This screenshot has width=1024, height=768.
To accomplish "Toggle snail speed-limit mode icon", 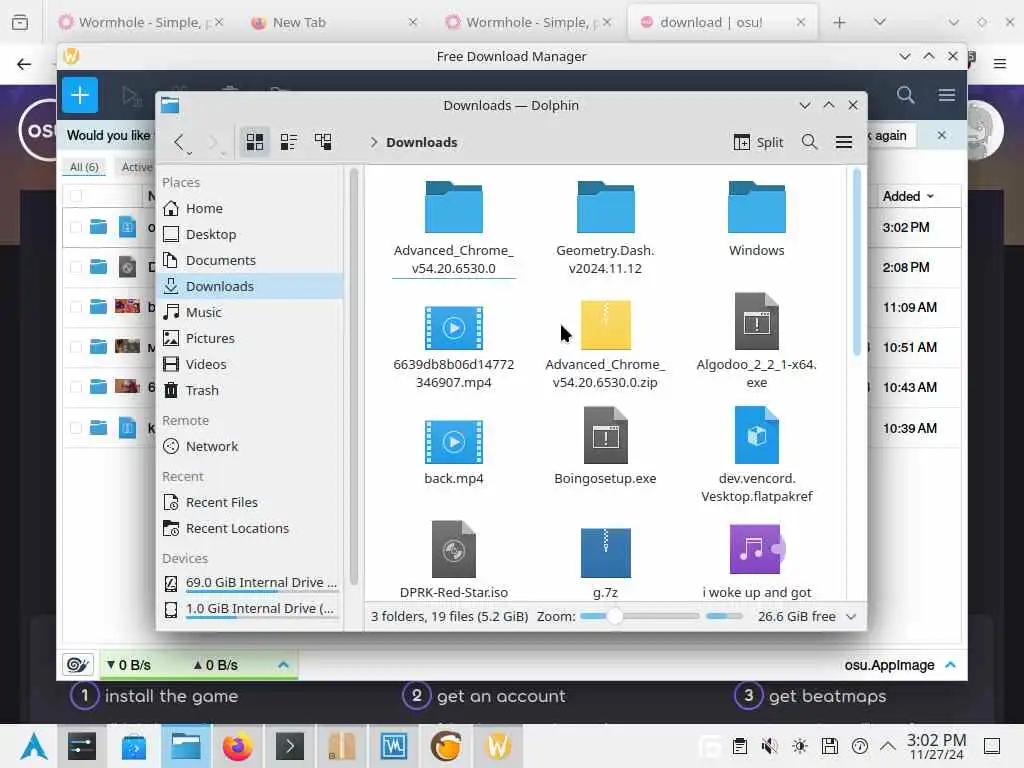I will tap(78, 665).
